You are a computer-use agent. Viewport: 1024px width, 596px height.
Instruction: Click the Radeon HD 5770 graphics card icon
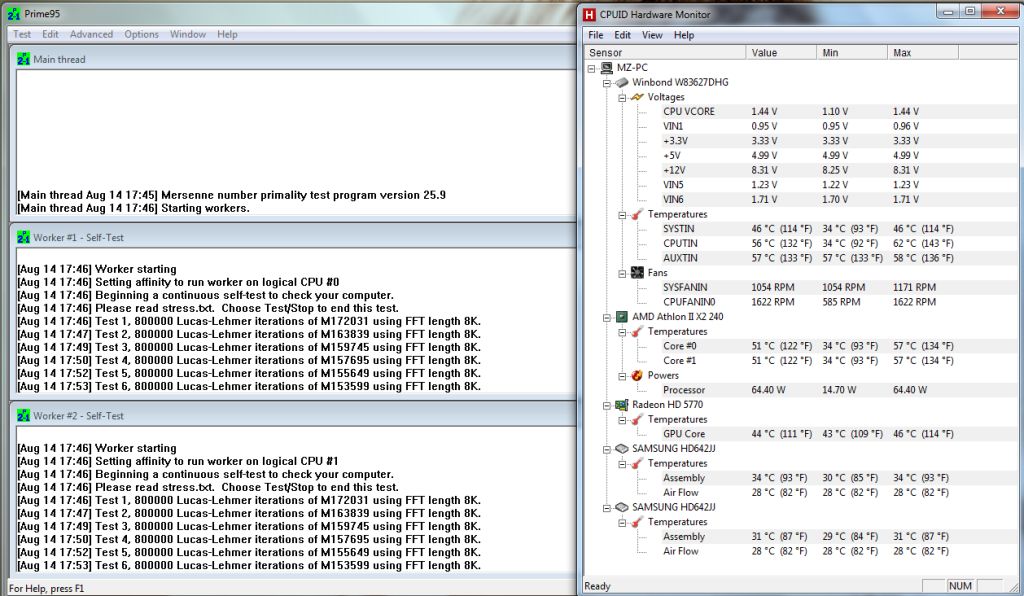(622, 405)
